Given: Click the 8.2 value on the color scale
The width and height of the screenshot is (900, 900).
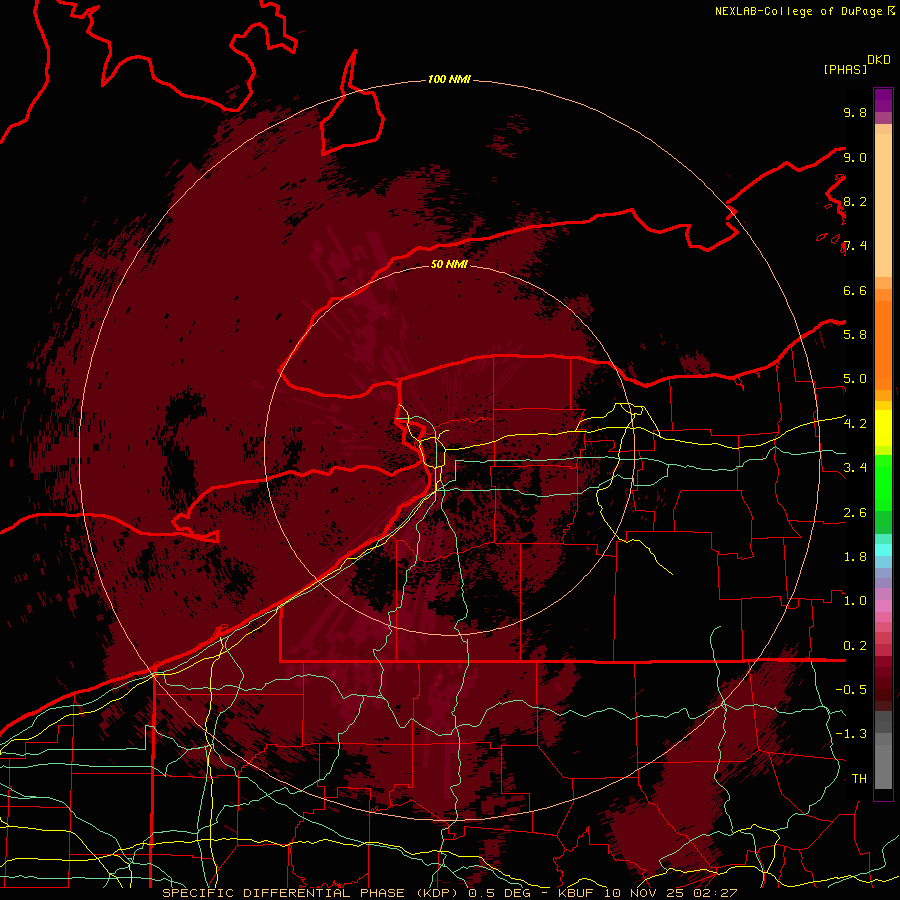Looking at the screenshot, I should pyautogui.click(x=855, y=201).
